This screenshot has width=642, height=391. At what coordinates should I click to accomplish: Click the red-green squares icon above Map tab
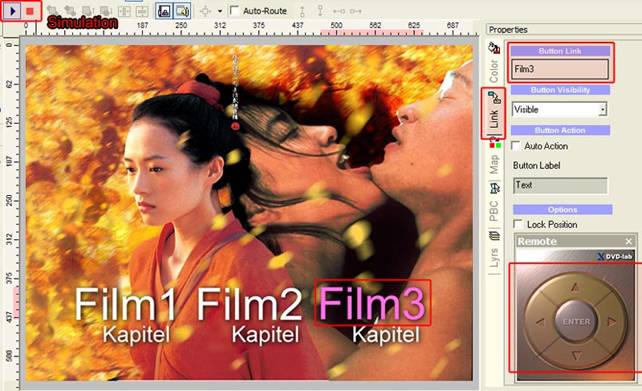pos(495,144)
